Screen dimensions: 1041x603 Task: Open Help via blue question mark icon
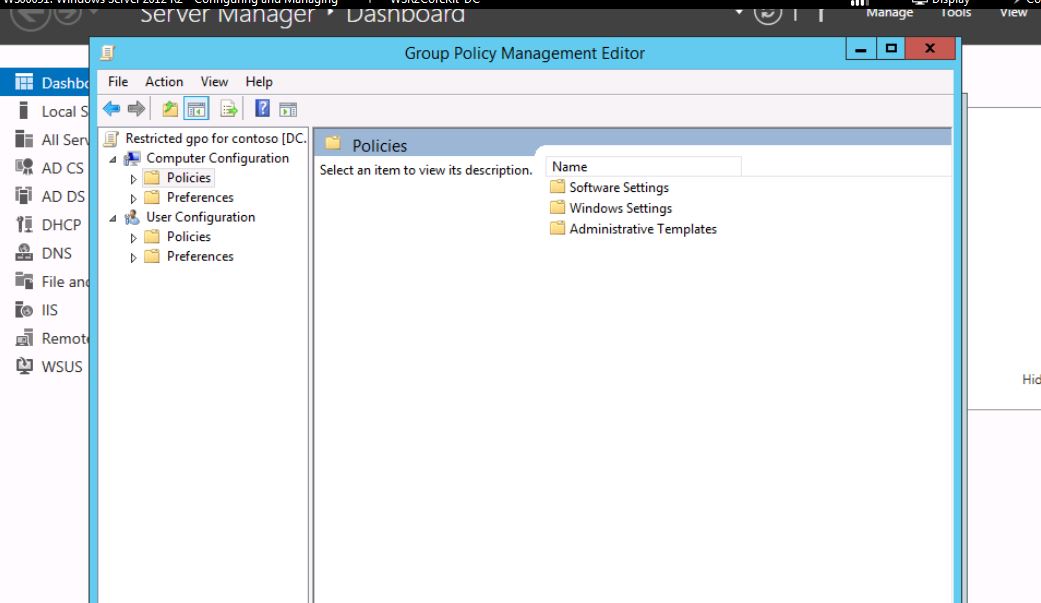pyautogui.click(x=262, y=109)
